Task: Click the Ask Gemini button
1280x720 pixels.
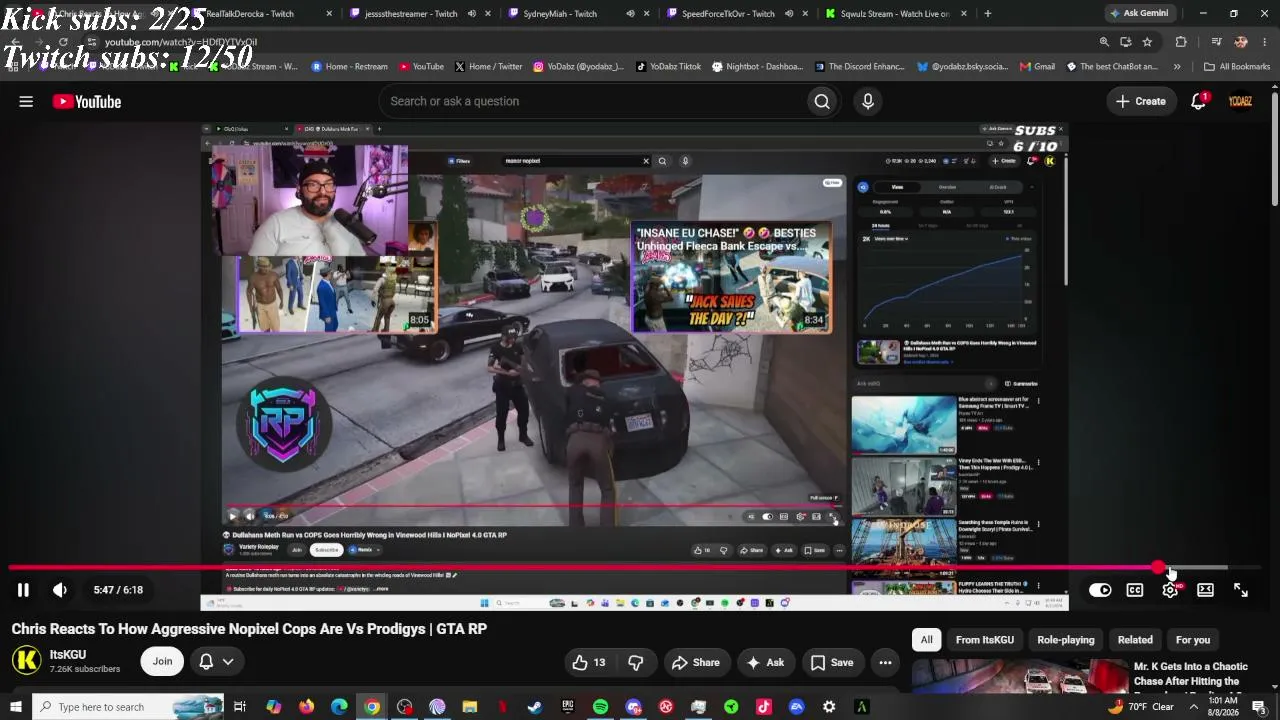Action: click(1139, 14)
